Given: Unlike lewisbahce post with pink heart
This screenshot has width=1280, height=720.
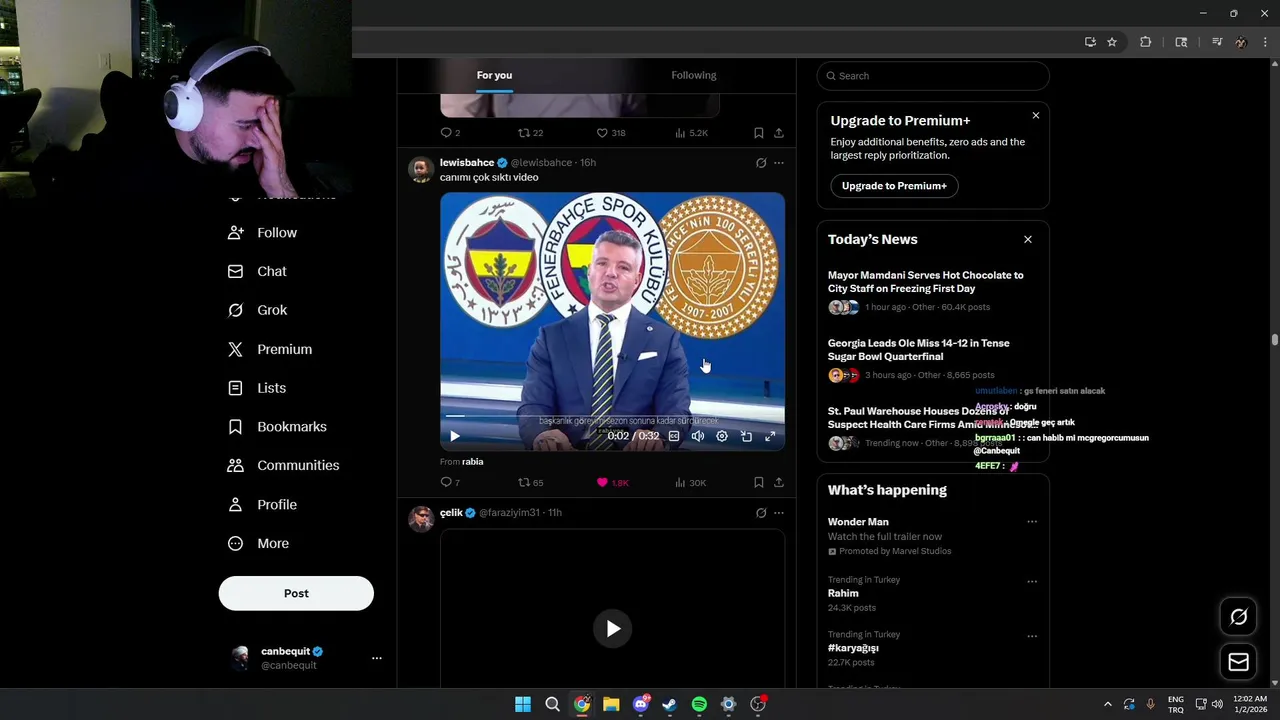Looking at the screenshot, I should click(x=613, y=482).
